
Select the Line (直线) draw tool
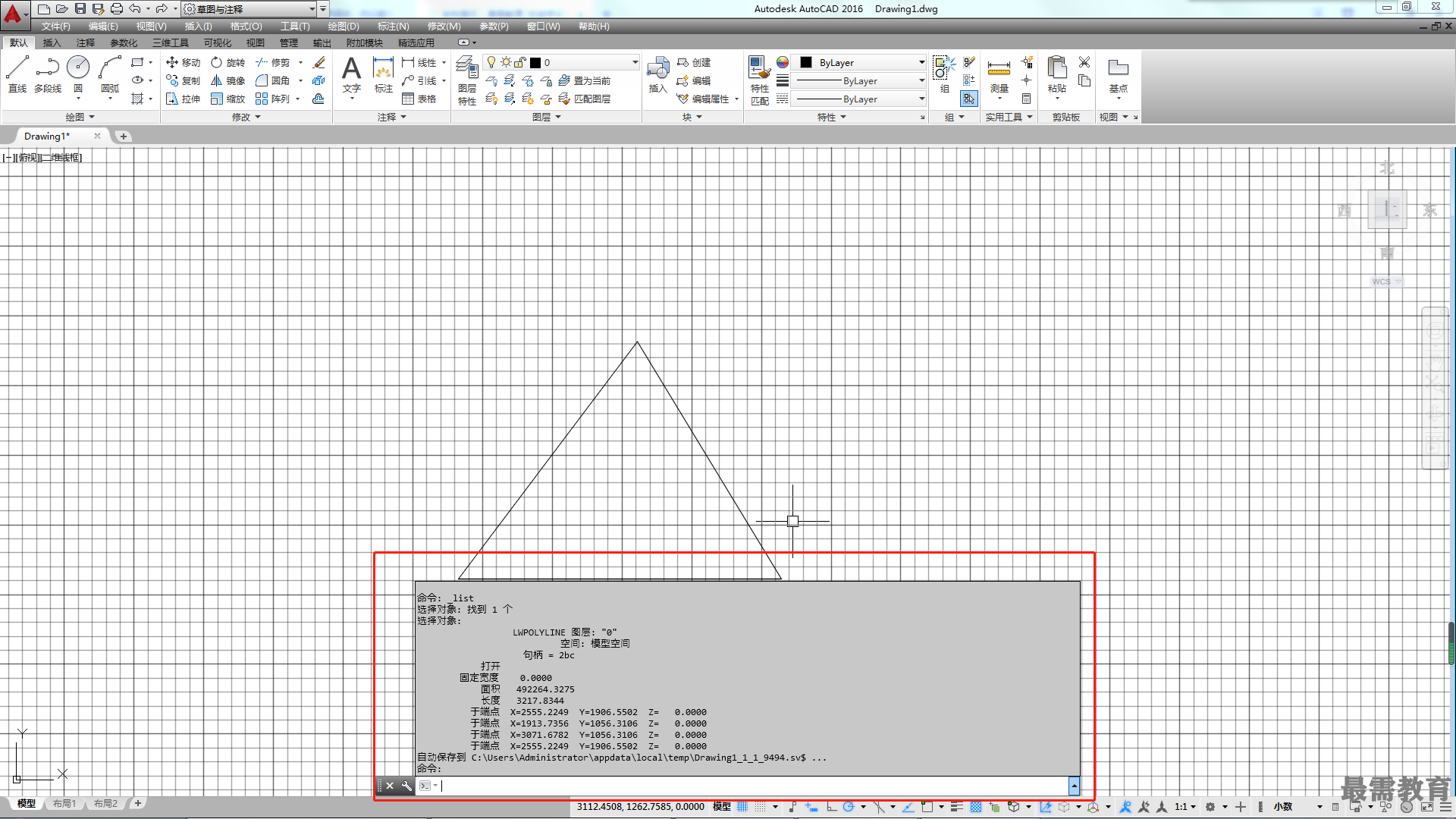(x=17, y=74)
